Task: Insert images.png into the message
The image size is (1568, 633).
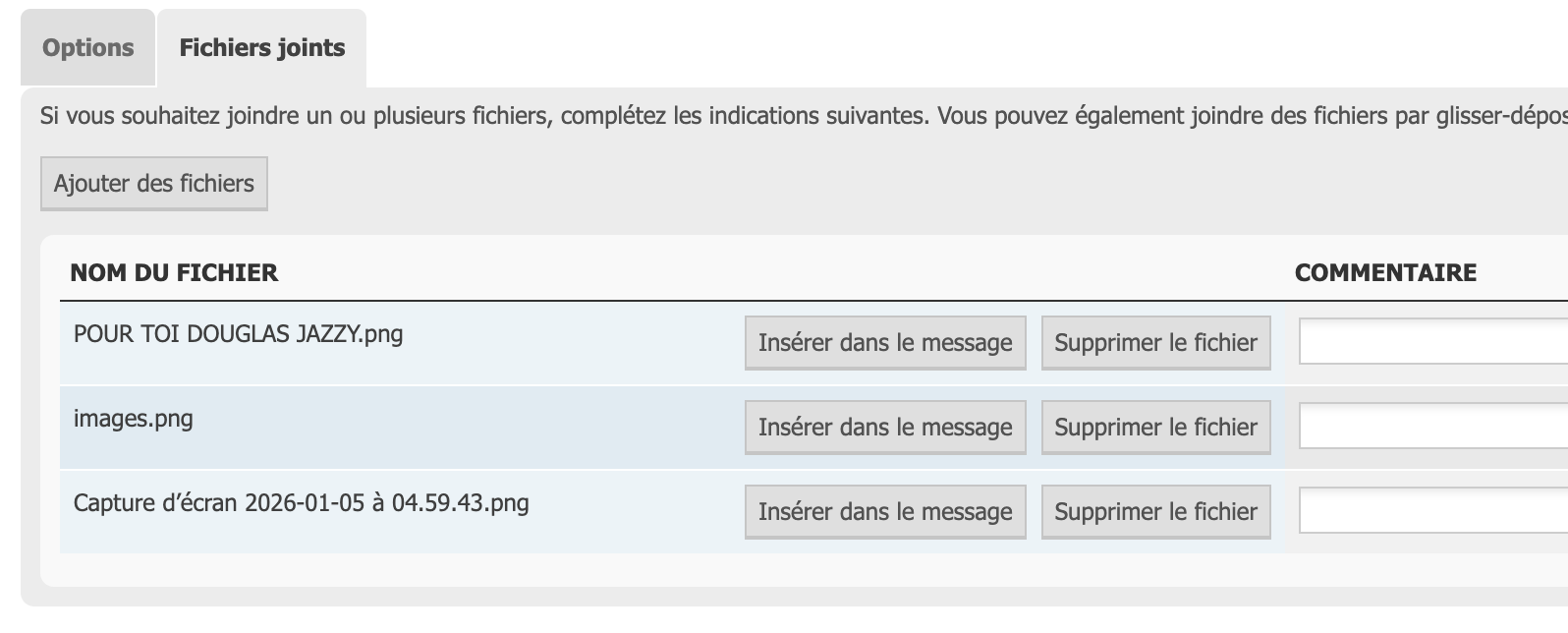Action: [885, 428]
